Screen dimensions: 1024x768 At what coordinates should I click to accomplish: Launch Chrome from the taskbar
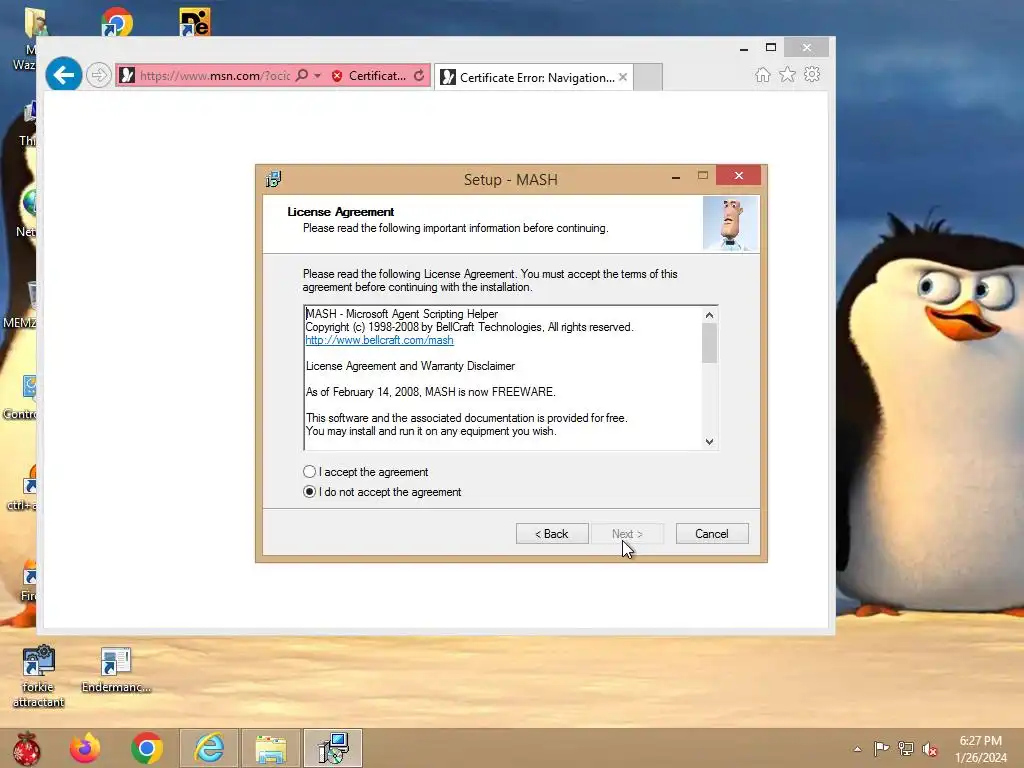click(x=147, y=748)
